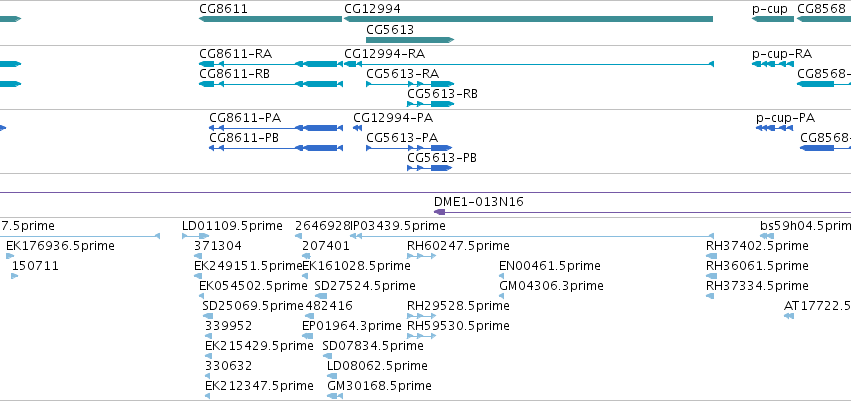Select the CG5613 gene glyph
851x401 pixels.
point(410,40)
